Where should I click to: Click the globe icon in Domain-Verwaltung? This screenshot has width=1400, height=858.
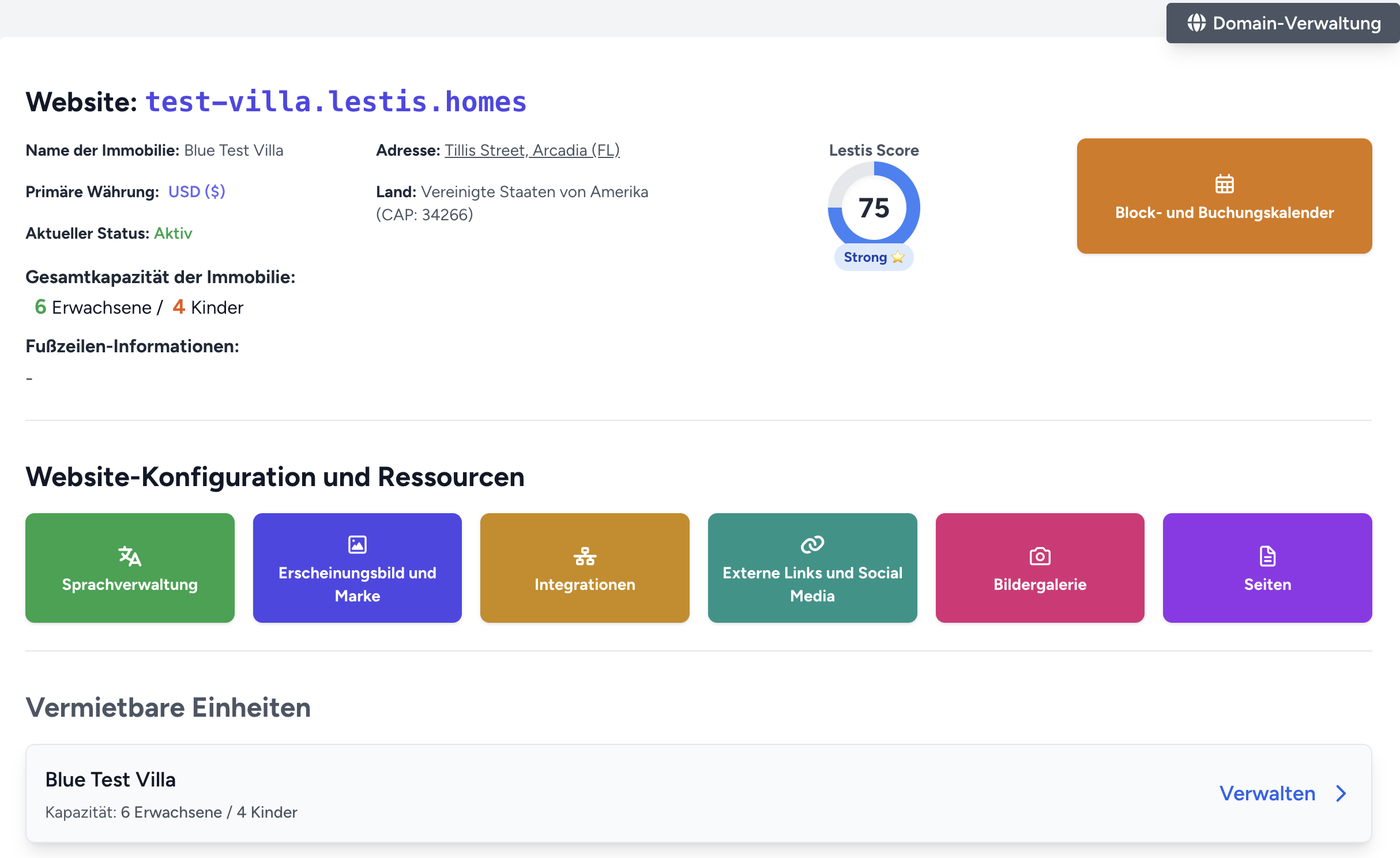point(1196,23)
